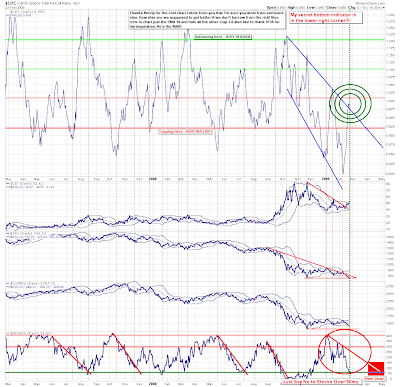Image resolution: width=400 pixels, height=387 pixels.
Task: Click the $VIX panel legend label
Action: [x=25, y=184]
